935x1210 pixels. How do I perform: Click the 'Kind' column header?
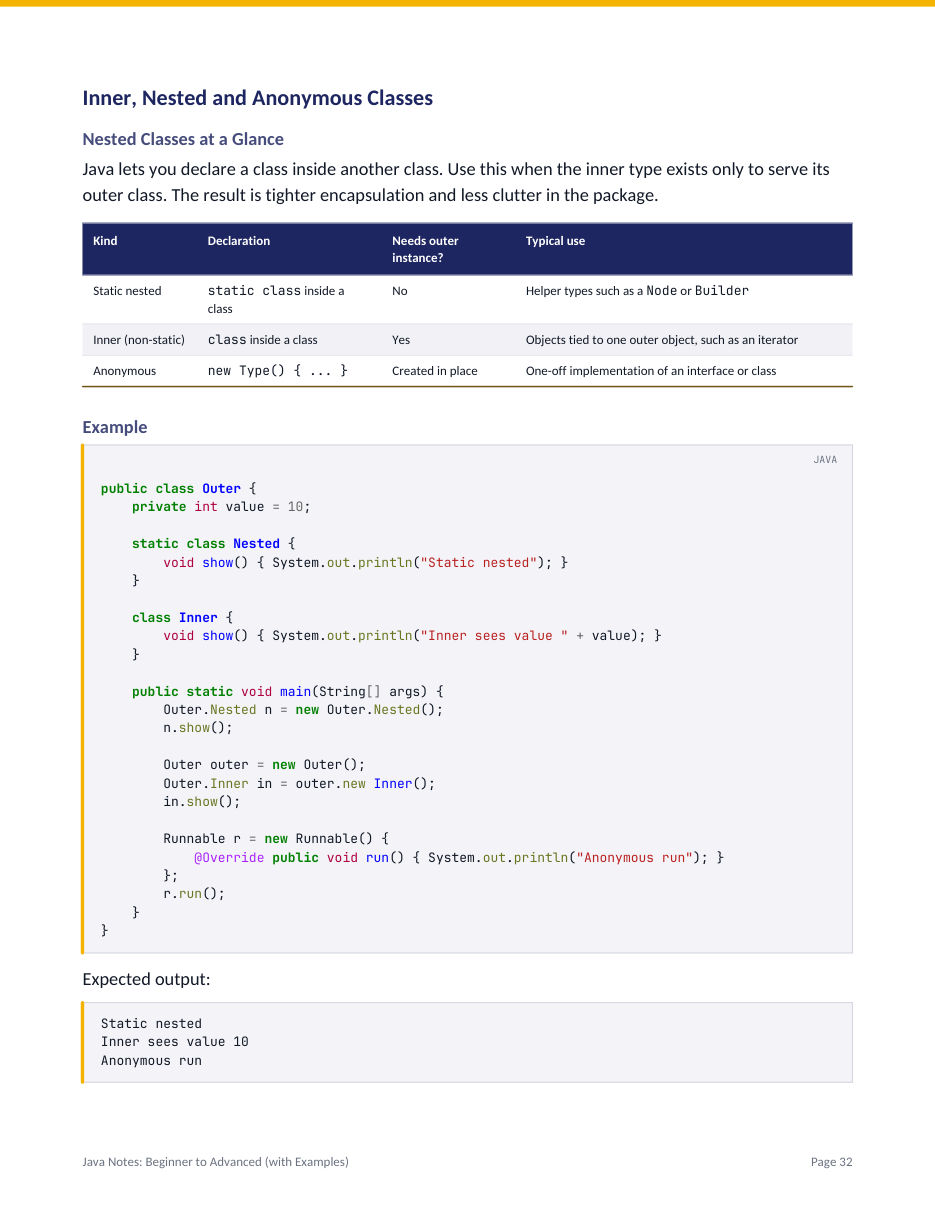(x=105, y=241)
